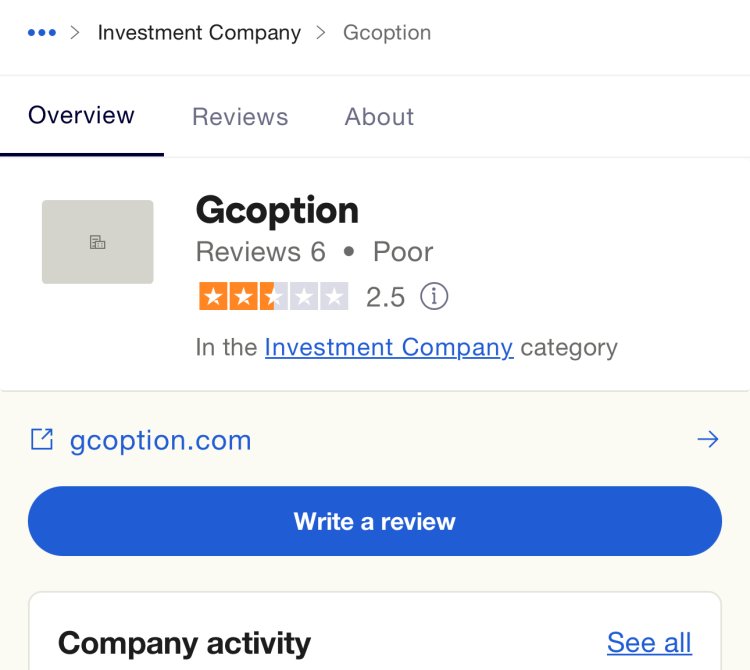Open the About tab
The width and height of the screenshot is (750, 670).
click(x=379, y=116)
